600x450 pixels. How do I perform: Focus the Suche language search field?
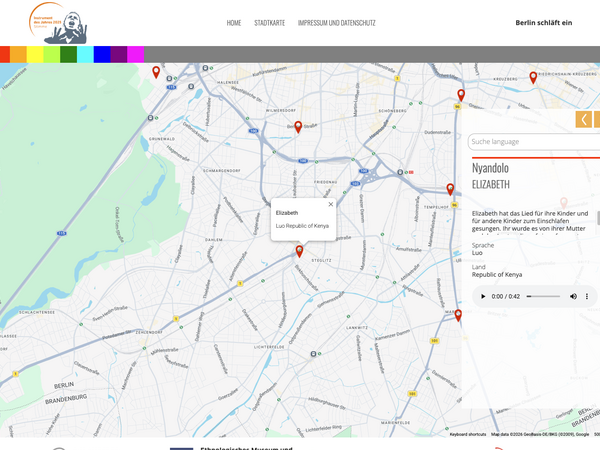pyautogui.click(x=534, y=142)
